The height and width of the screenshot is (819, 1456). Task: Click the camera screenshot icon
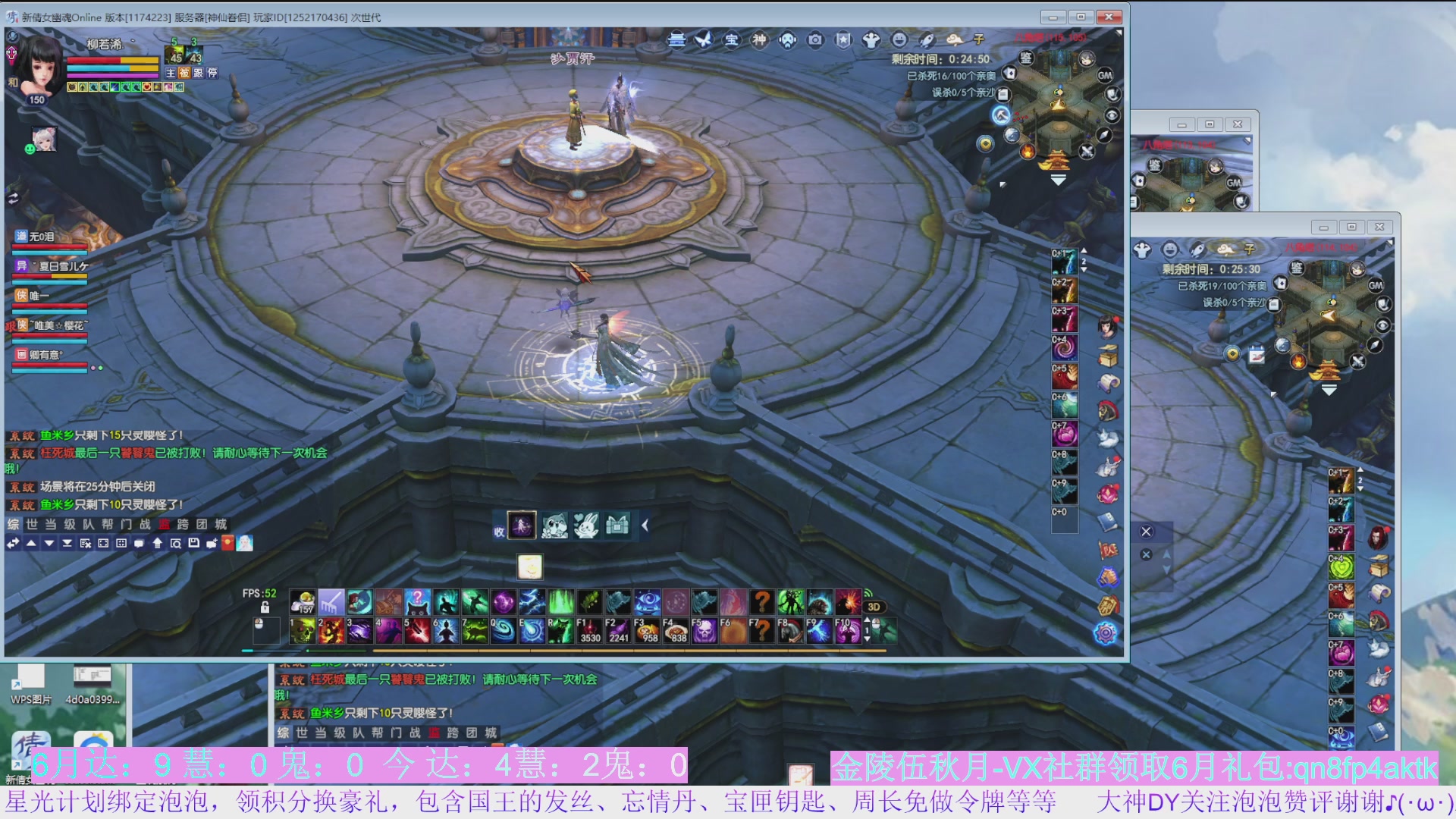[815, 39]
